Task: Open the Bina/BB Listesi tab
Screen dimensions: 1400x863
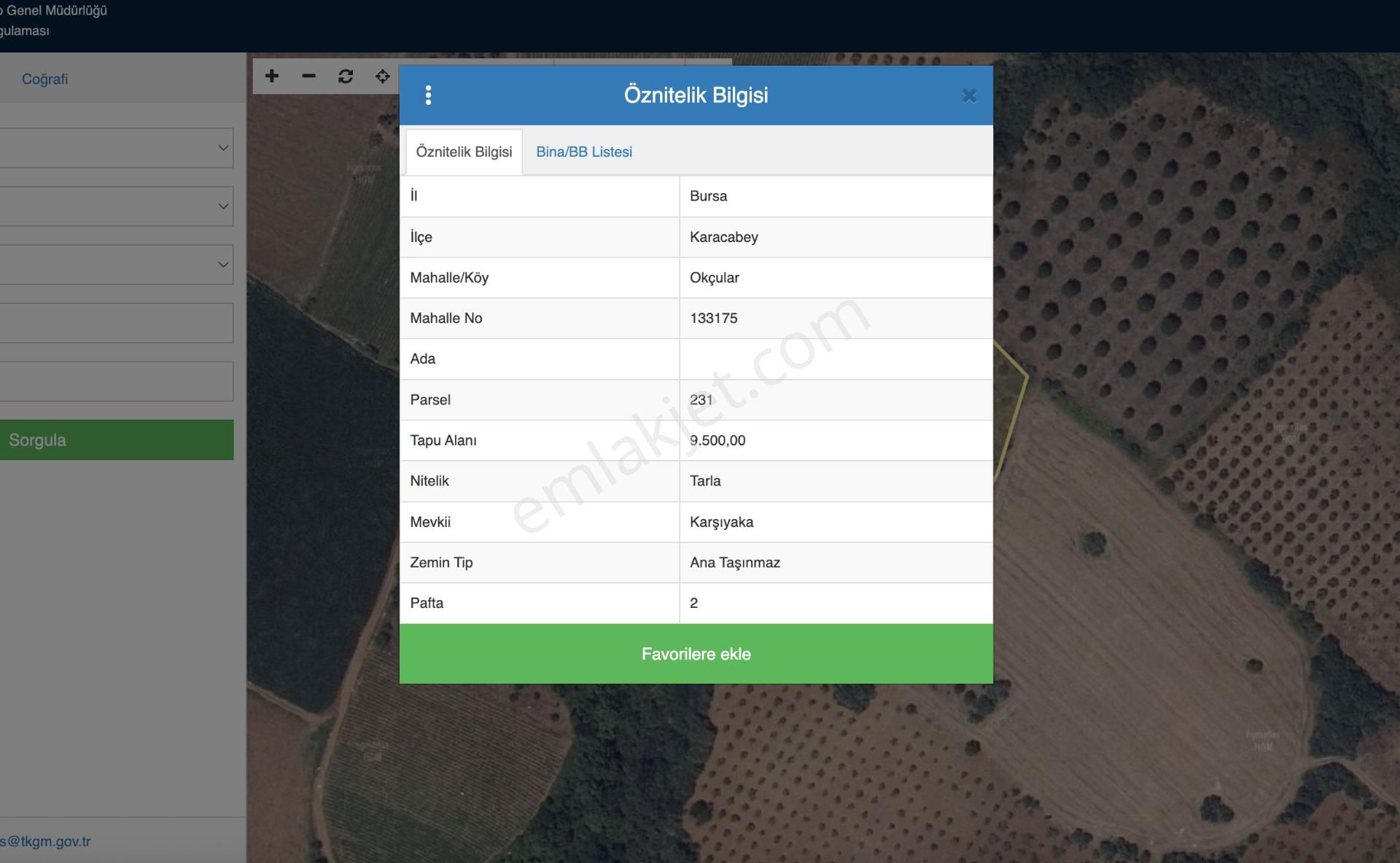Action: tap(584, 152)
